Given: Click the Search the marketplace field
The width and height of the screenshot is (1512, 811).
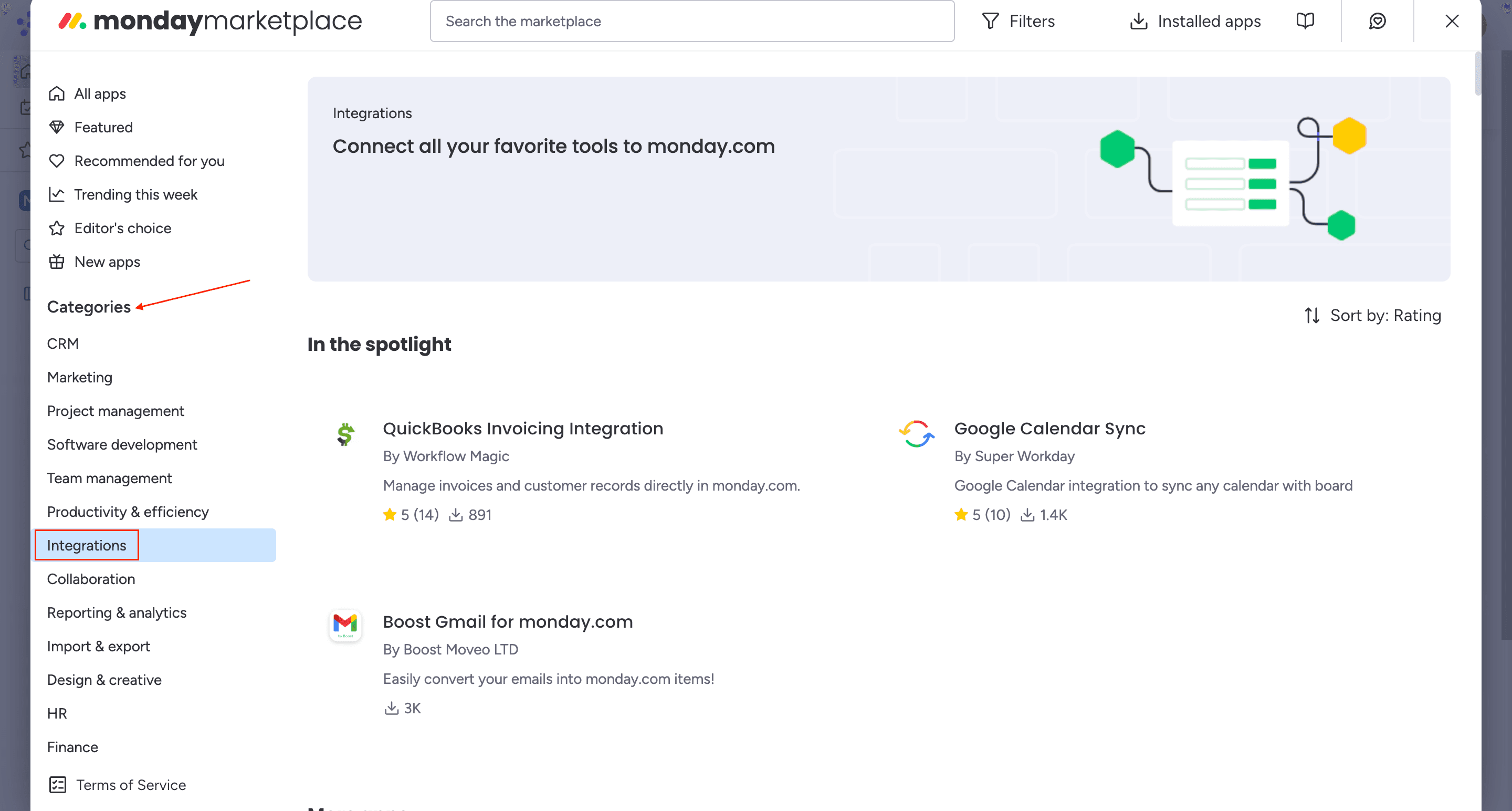Looking at the screenshot, I should point(691,22).
